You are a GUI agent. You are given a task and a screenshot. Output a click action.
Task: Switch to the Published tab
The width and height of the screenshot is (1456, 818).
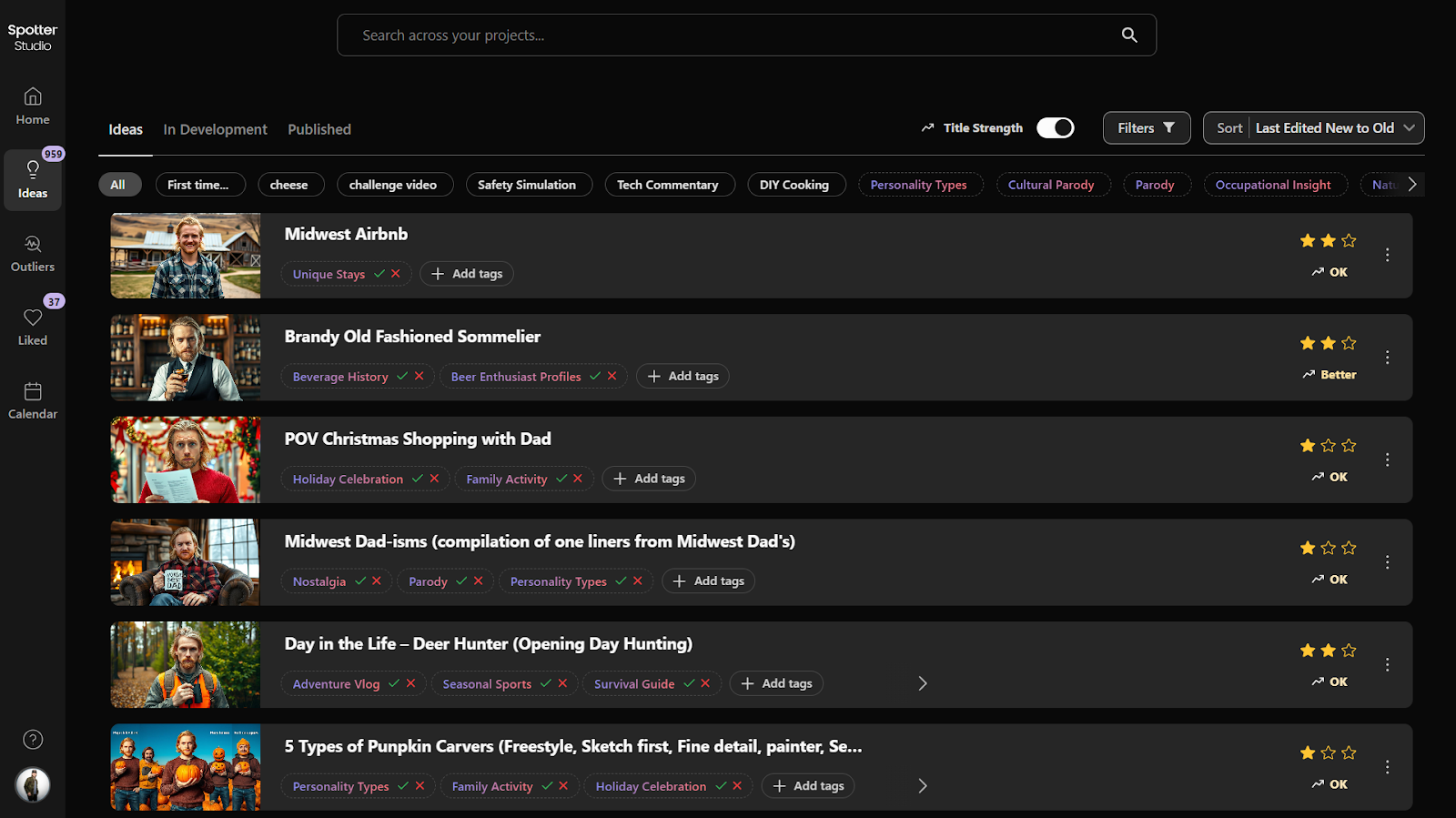pos(319,129)
